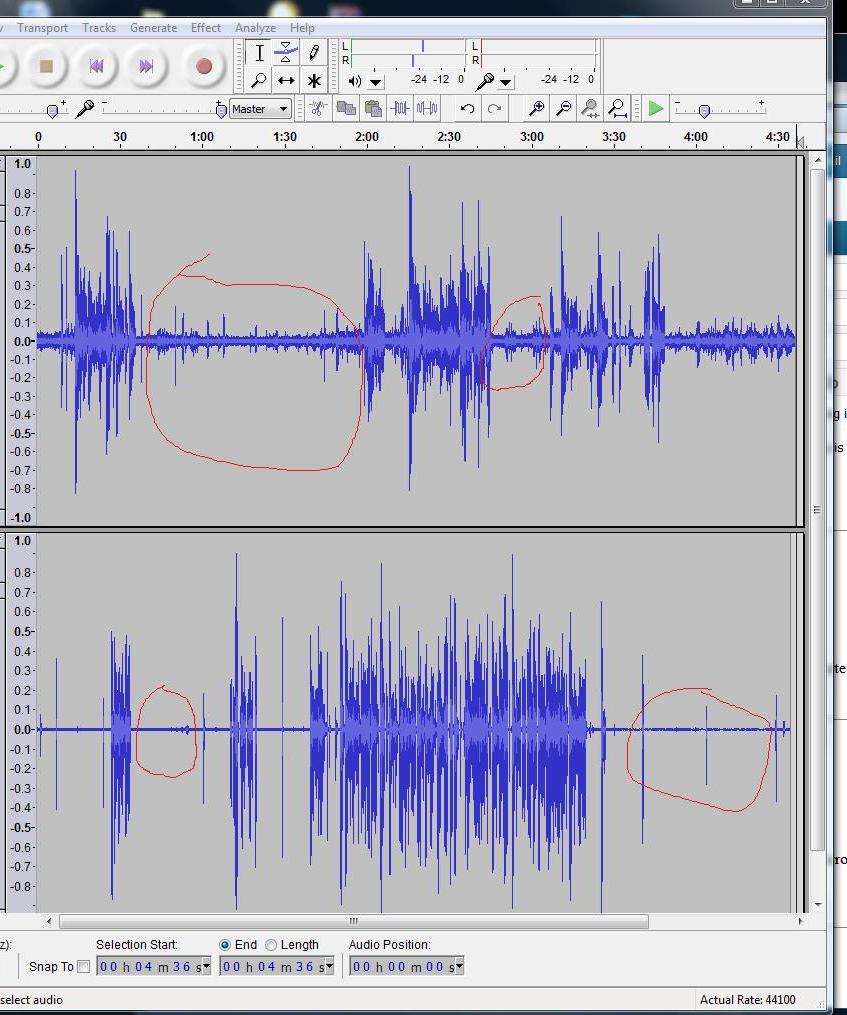Click Skip to Start button
847x1015 pixels.
(96, 66)
